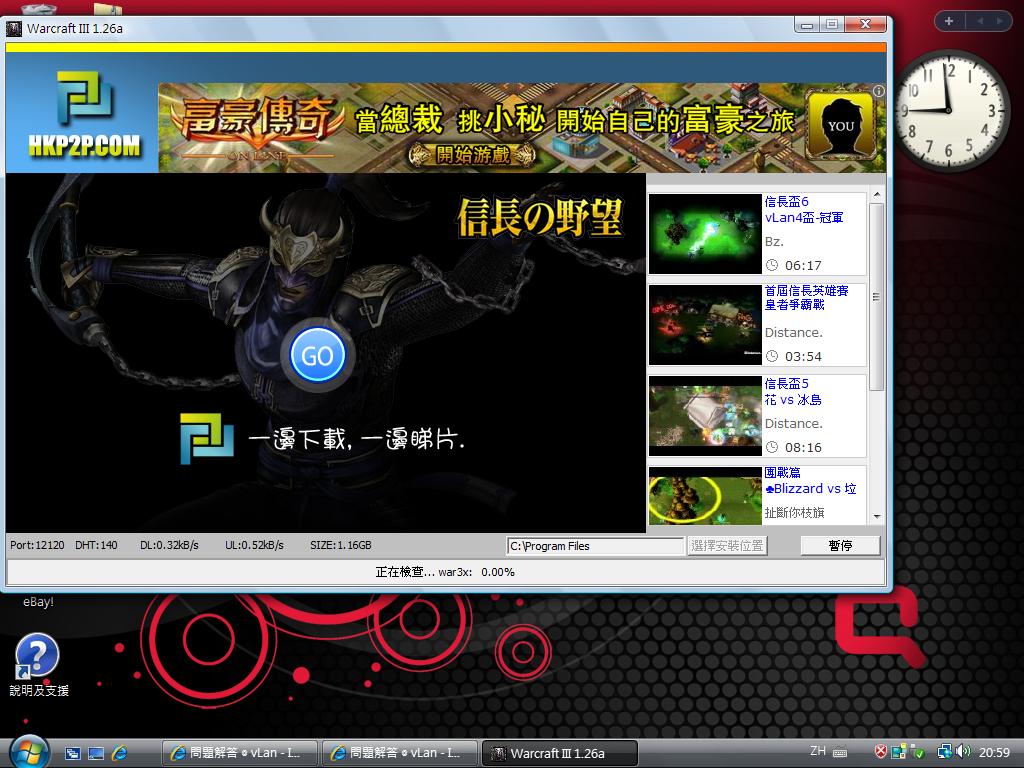
Task: Click the red security alert tray icon
Action: tap(881, 751)
